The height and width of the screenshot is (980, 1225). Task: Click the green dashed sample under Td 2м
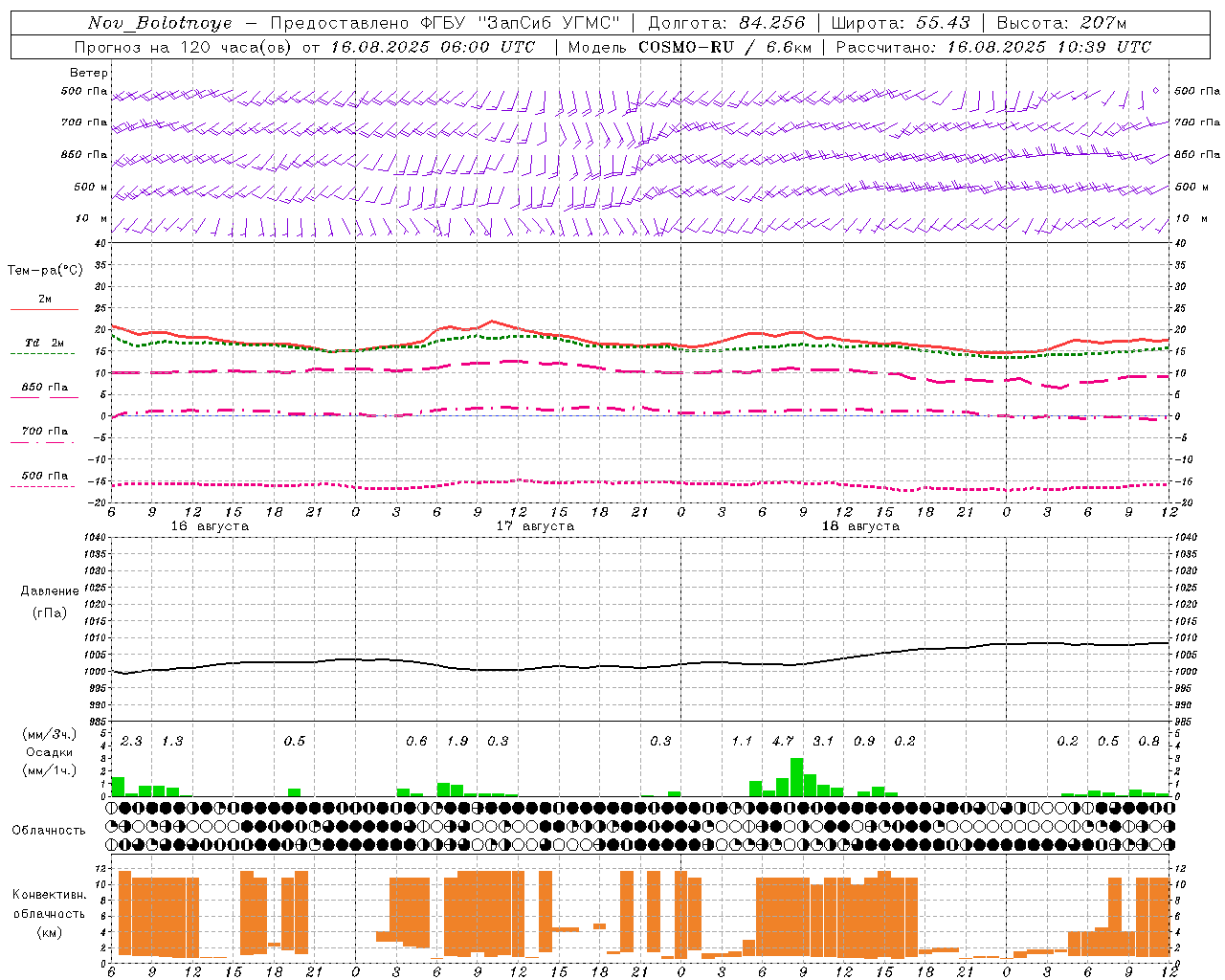[x=42, y=353]
